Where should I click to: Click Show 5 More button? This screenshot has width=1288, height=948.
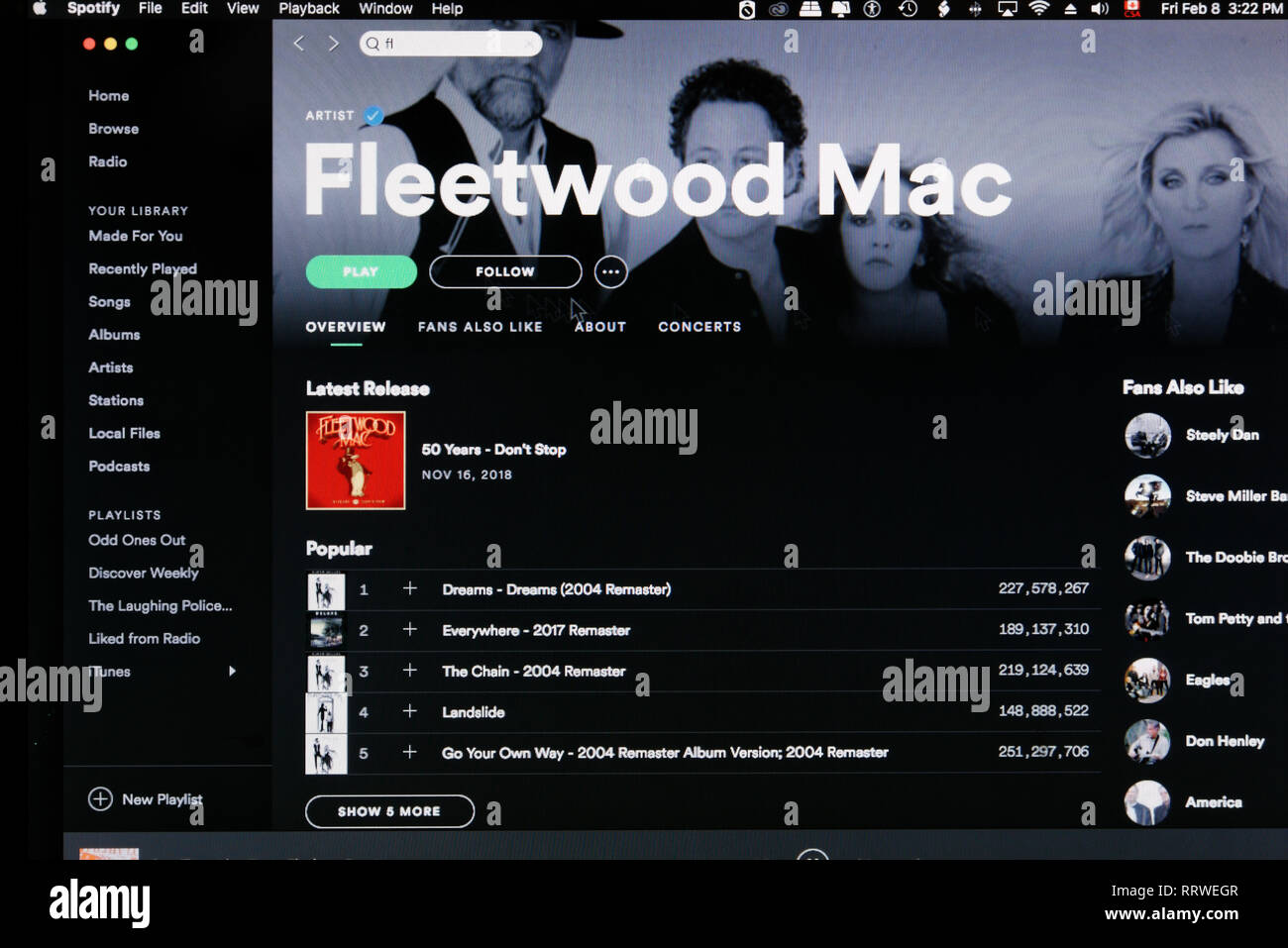click(x=389, y=811)
